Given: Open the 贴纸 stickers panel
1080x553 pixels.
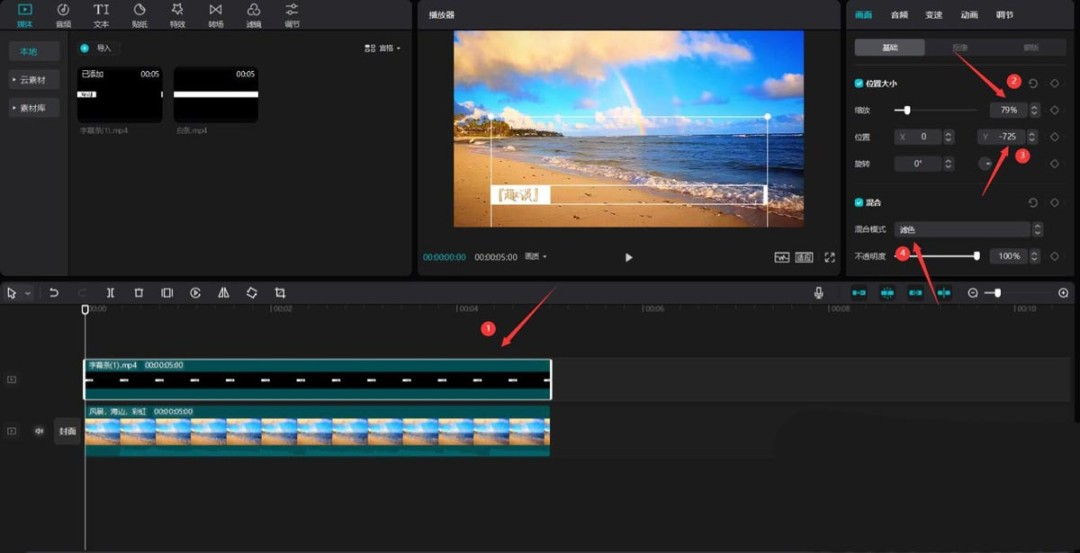Looking at the screenshot, I should [x=139, y=14].
